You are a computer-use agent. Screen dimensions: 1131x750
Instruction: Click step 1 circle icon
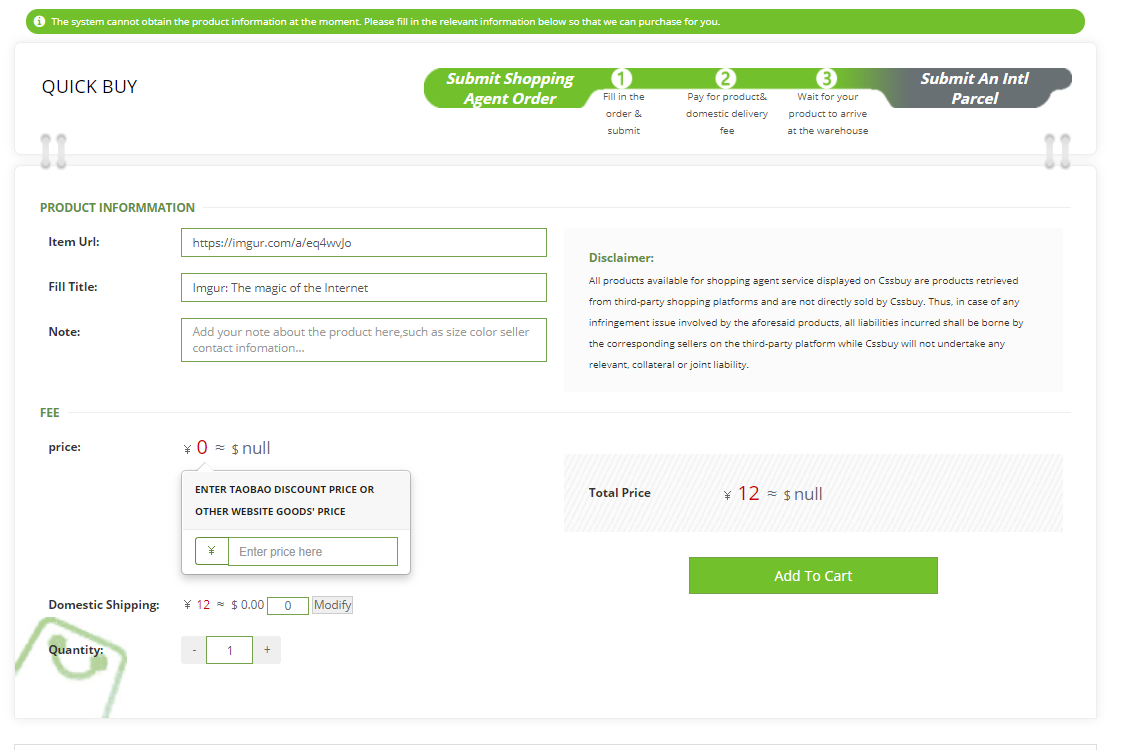coord(622,78)
